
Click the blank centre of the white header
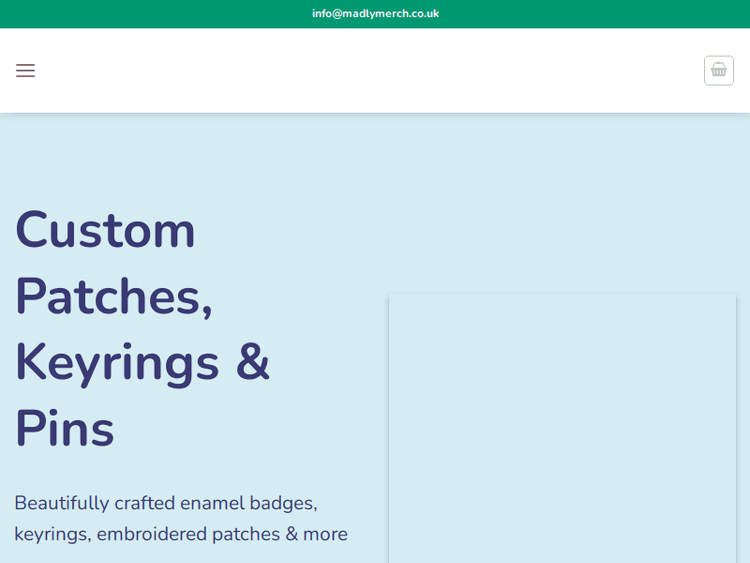pyautogui.click(x=375, y=70)
